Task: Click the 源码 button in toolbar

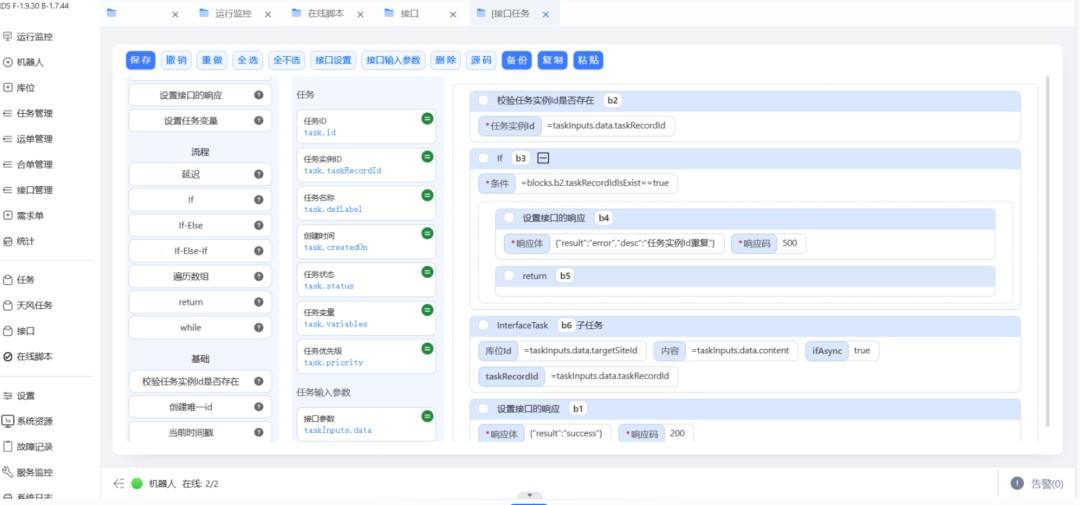Action: click(x=481, y=60)
